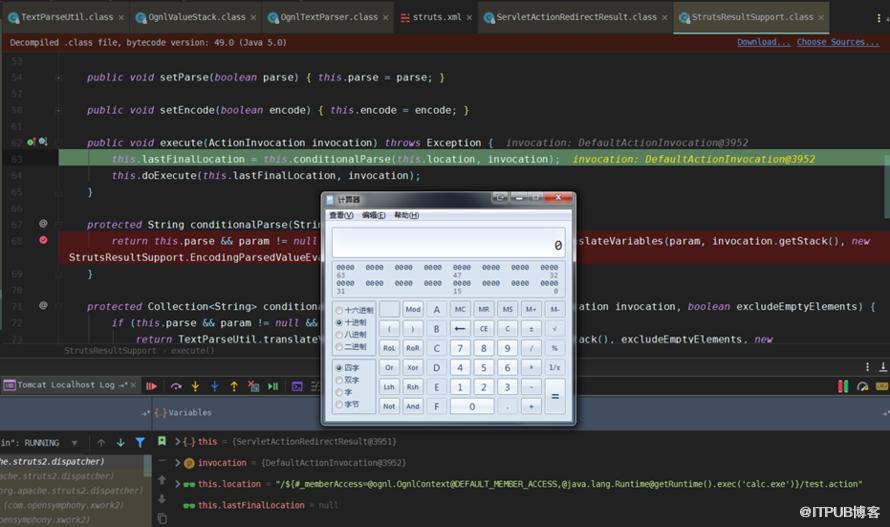Image resolution: width=890 pixels, height=527 pixels.
Task: Select the 十六进制 hex radio button
Action: click(339, 310)
